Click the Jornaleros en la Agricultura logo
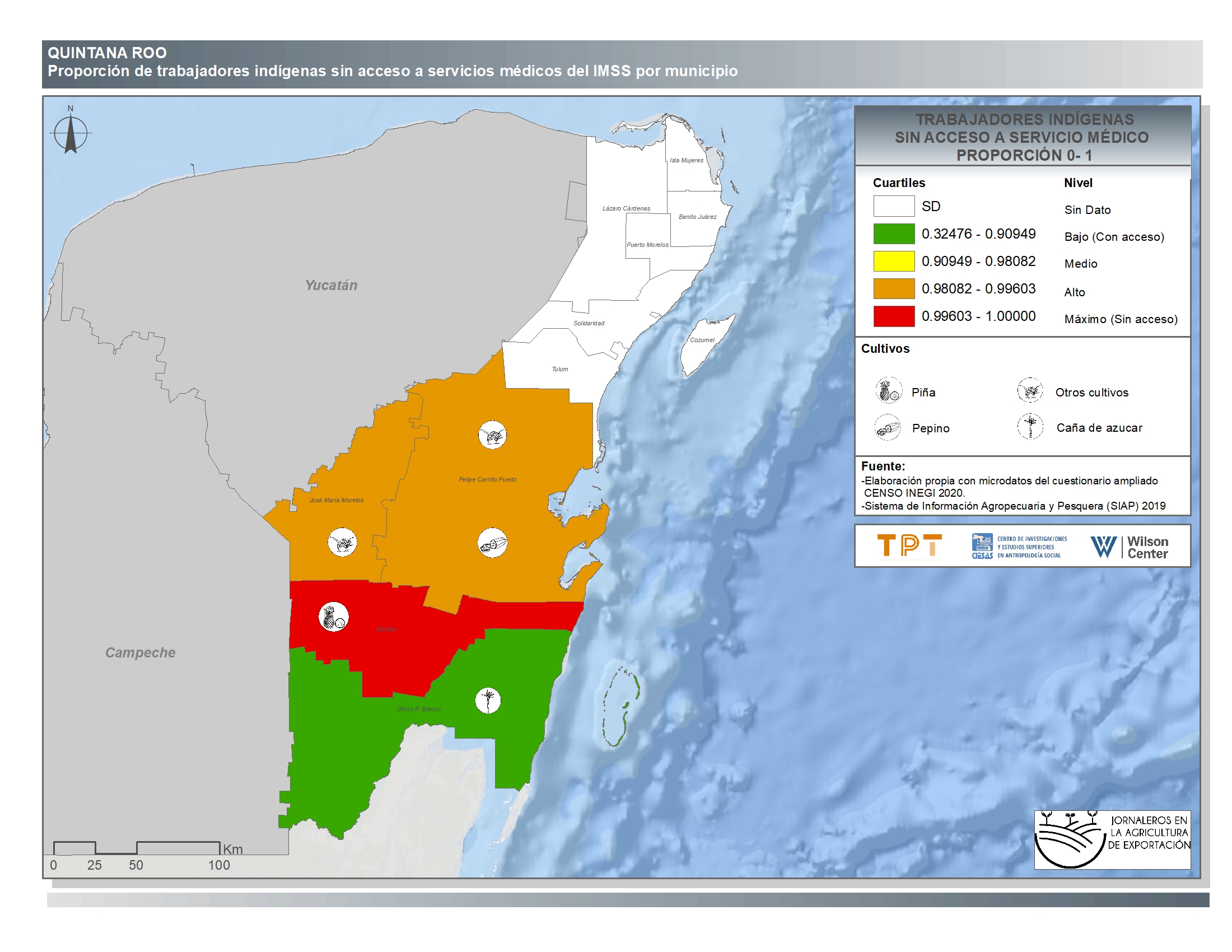Screen dimensions: 1232x952 1112,839
